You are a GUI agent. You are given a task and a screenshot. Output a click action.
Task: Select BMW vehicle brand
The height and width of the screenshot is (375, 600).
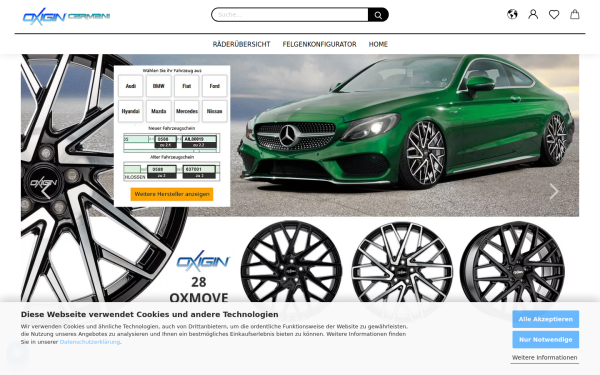pos(158,86)
